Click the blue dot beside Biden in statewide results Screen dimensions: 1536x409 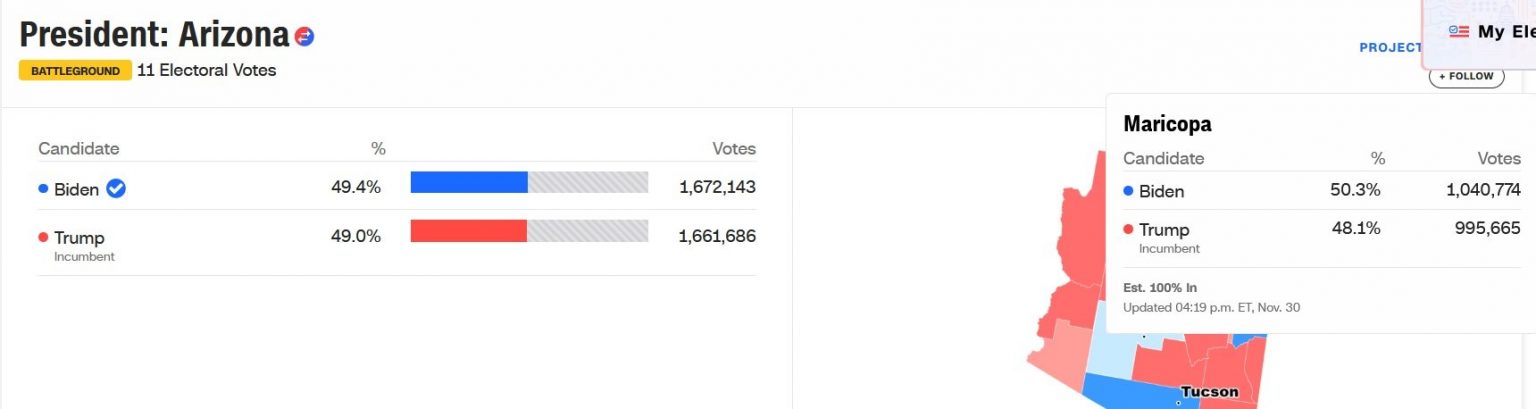click(x=43, y=188)
